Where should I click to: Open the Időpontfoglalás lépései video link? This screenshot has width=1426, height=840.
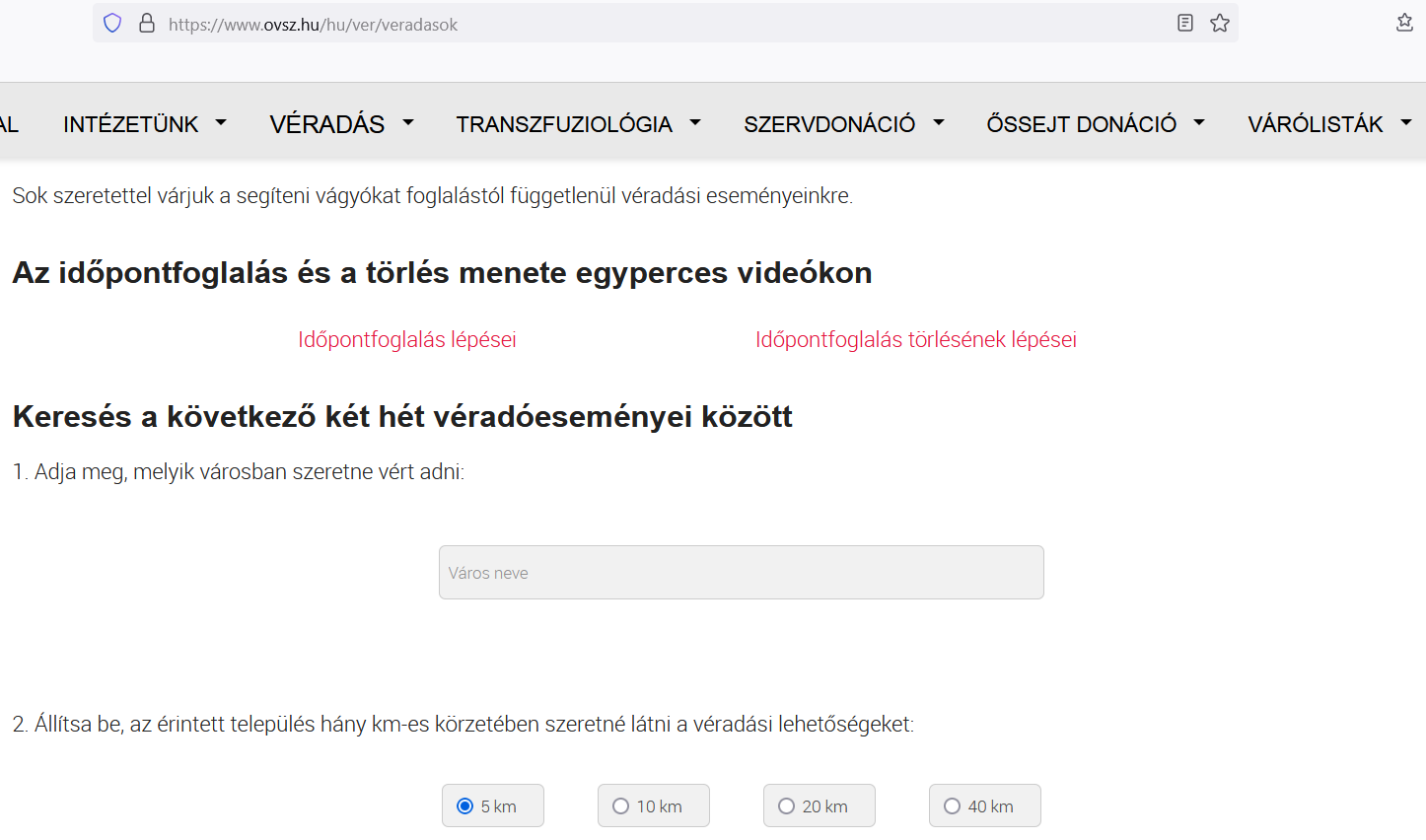[406, 340]
